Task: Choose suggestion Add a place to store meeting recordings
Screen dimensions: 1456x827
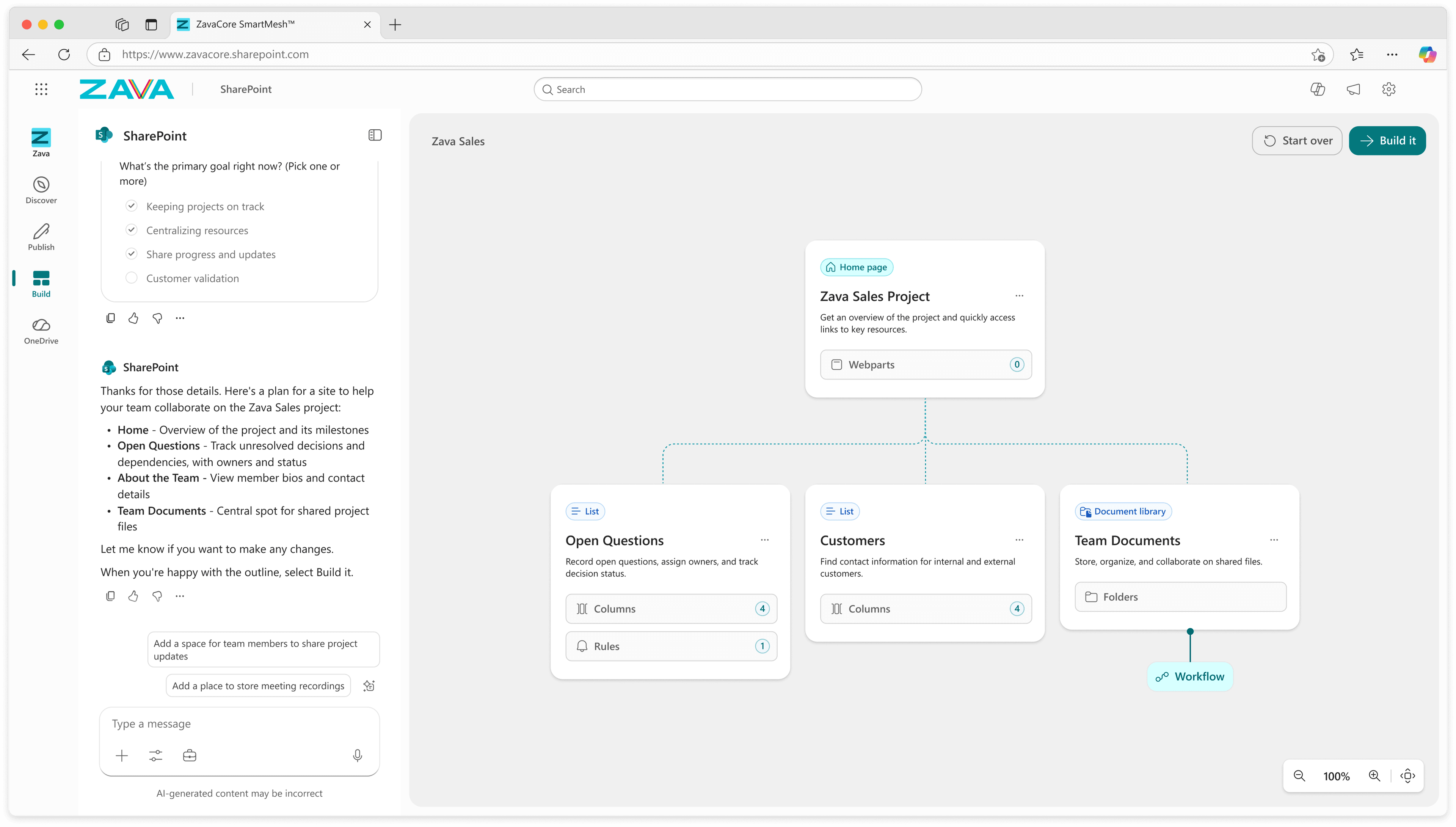Action: pyautogui.click(x=258, y=686)
